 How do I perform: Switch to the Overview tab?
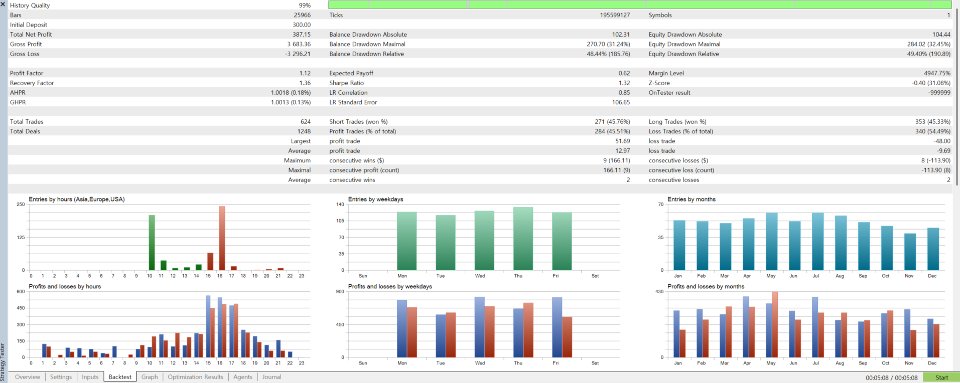click(28, 377)
